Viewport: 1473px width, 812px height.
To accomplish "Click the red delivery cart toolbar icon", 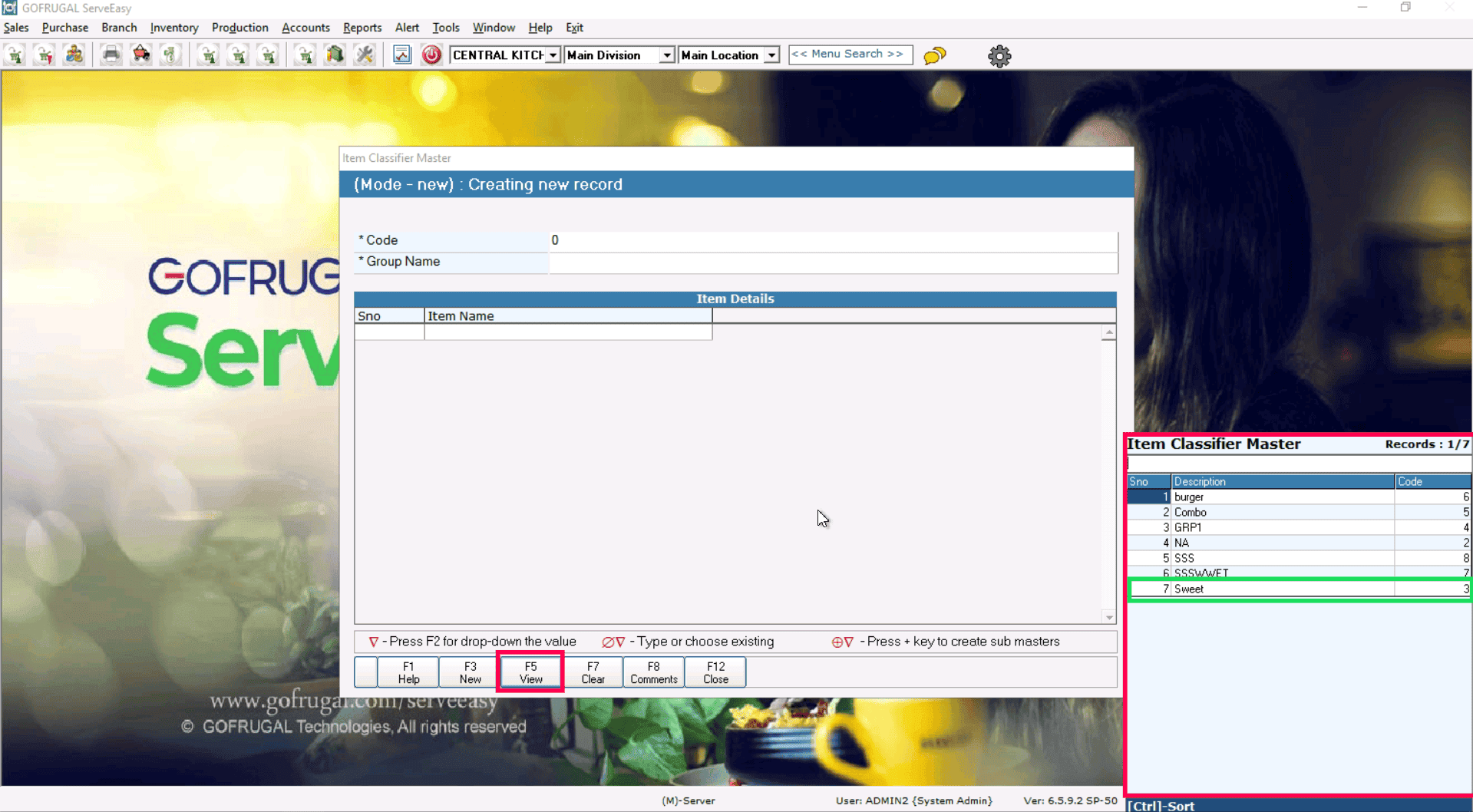I will click(141, 55).
